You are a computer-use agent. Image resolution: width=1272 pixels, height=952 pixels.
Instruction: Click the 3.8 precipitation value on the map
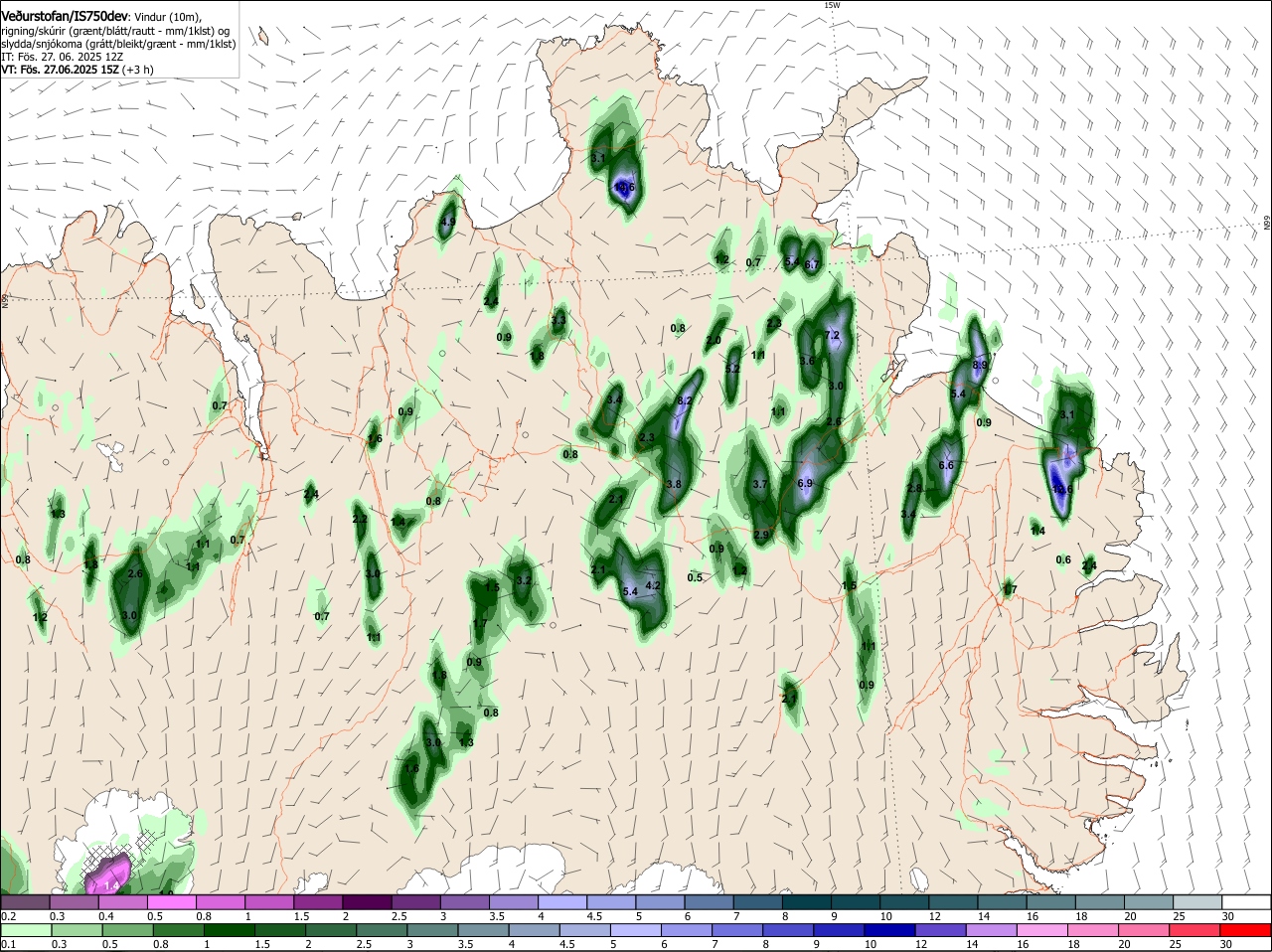(674, 484)
